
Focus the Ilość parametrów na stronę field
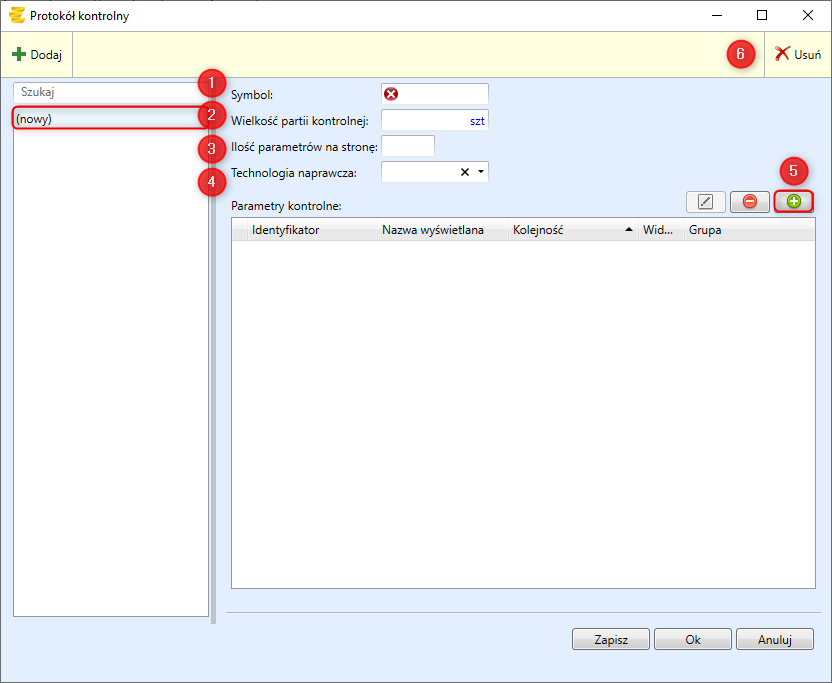pyautogui.click(x=408, y=146)
